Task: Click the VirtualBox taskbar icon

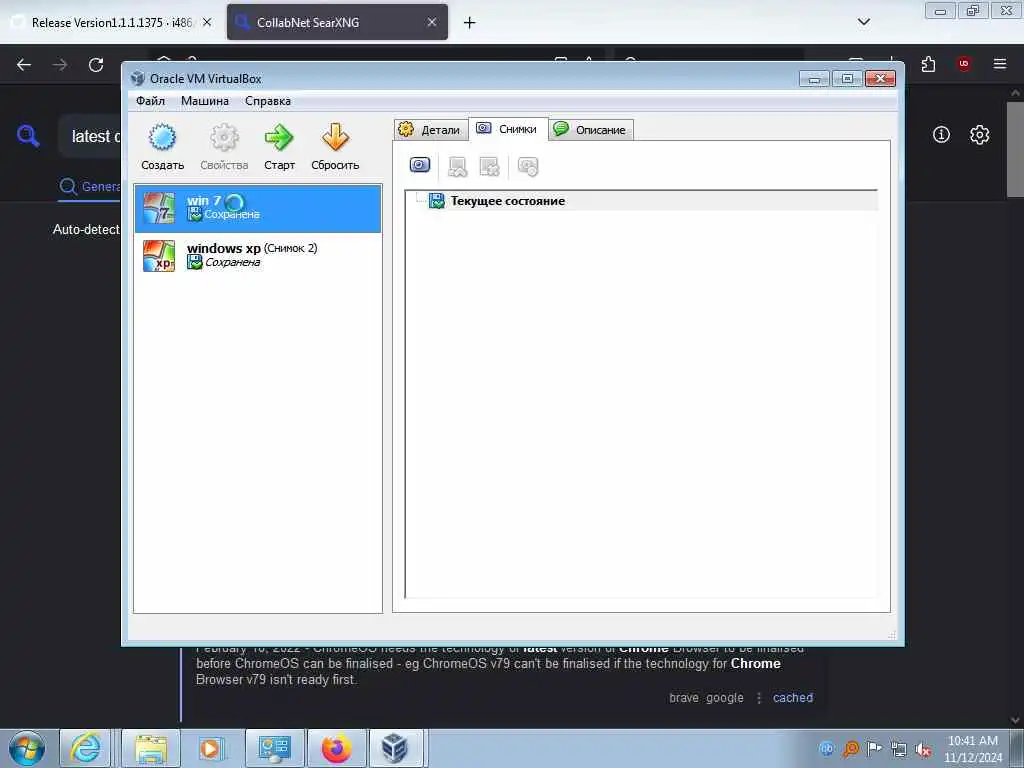Action: pyautogui.click(x=395, y=748)
